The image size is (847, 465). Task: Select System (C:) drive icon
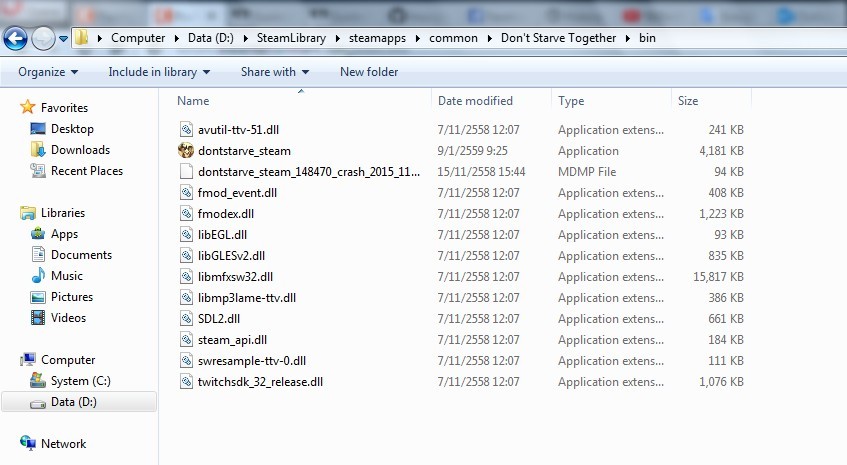coord(38,381)
